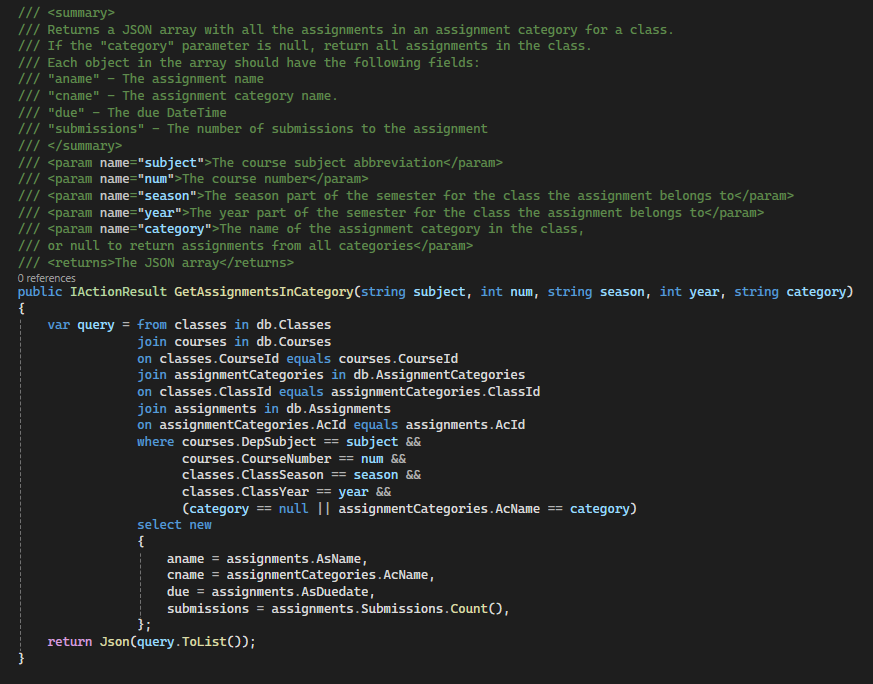The width and height of the screenshot is (873, 684).
Task: Click the AsDuedate property
Action: pyautogui.click(x=338, y=592)
